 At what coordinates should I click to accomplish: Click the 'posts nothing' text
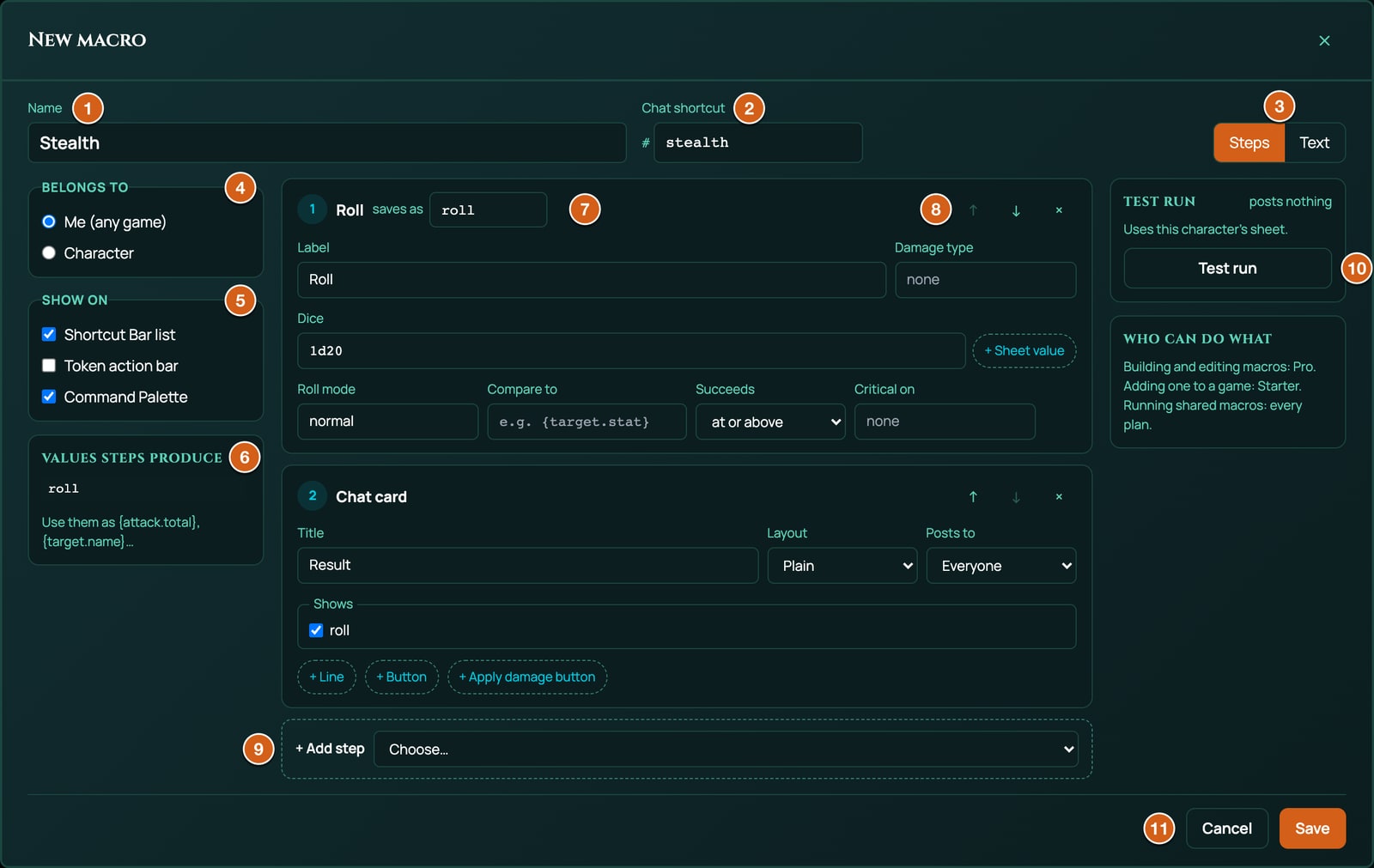[1290, 201]
